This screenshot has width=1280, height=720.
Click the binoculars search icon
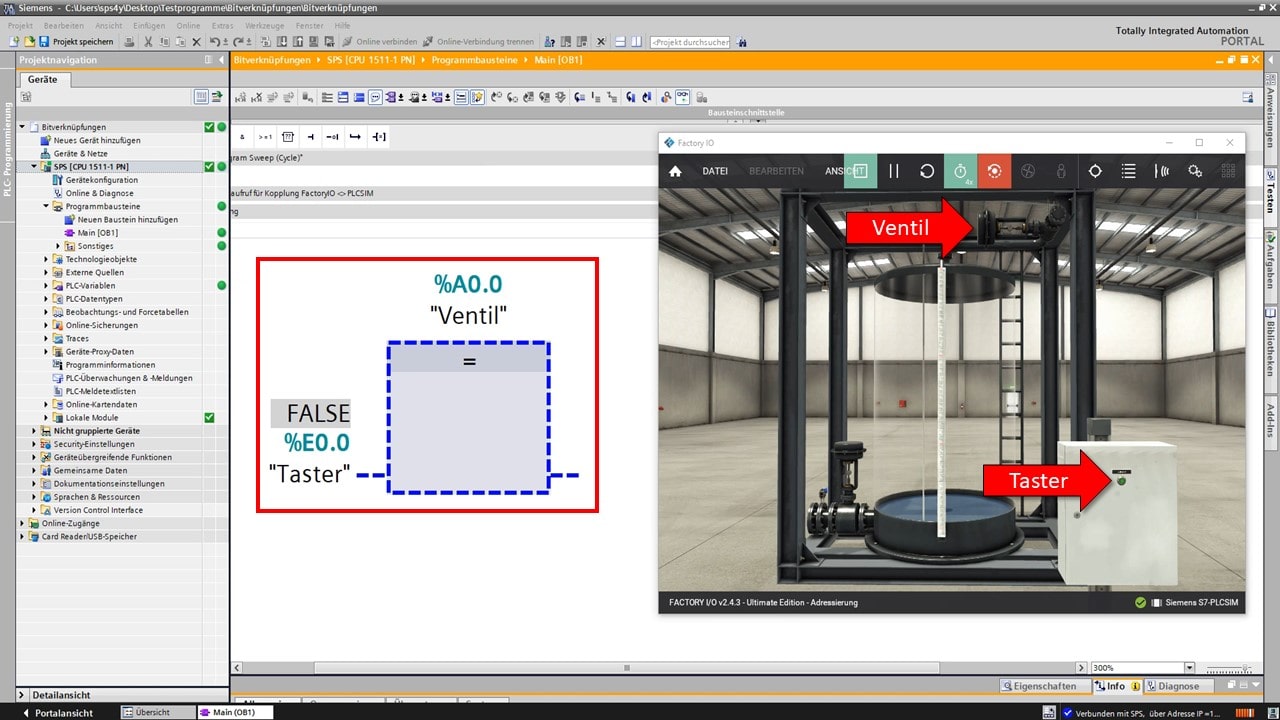pos(742,42)
